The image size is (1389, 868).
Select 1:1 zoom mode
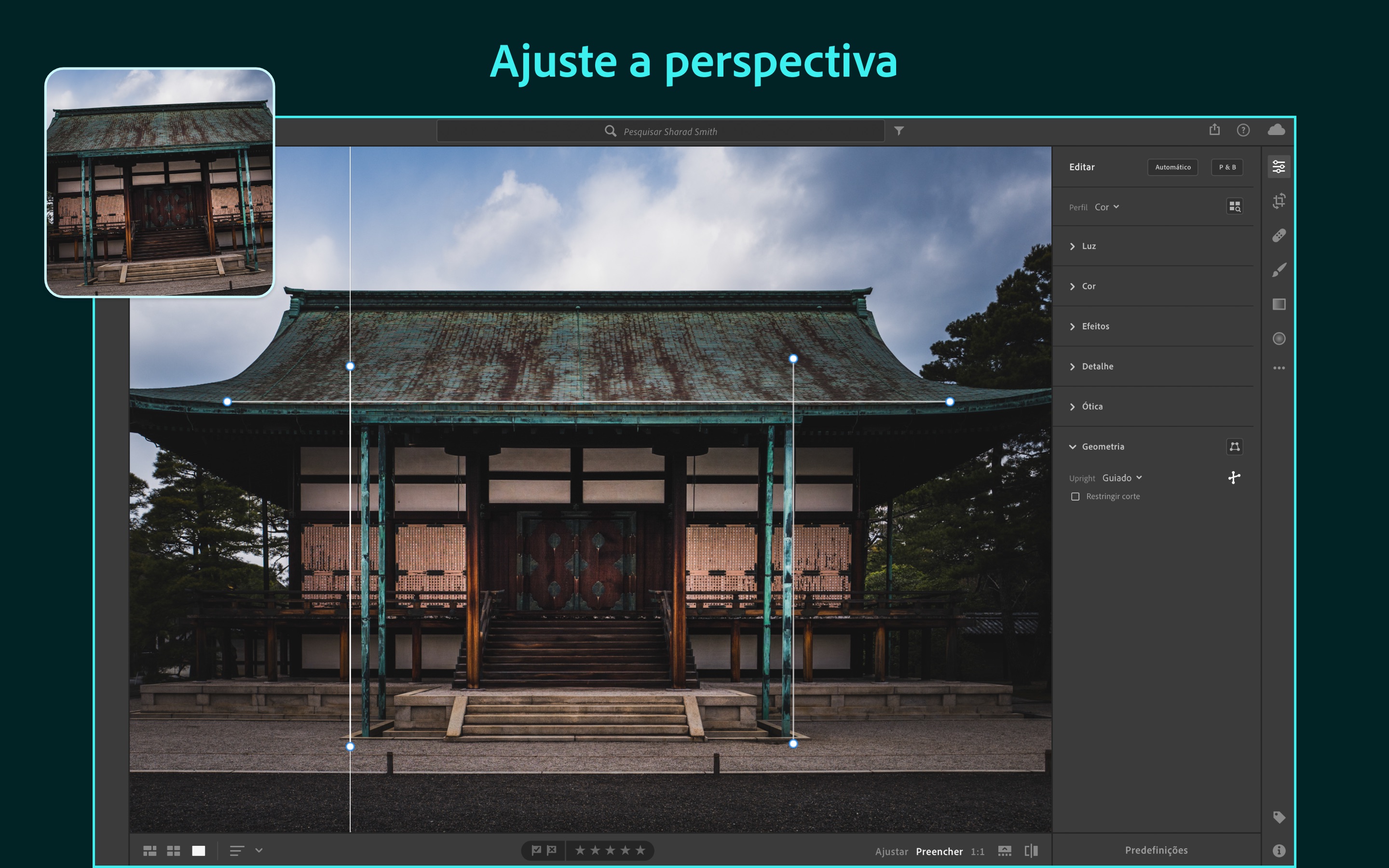pos(978,851)
